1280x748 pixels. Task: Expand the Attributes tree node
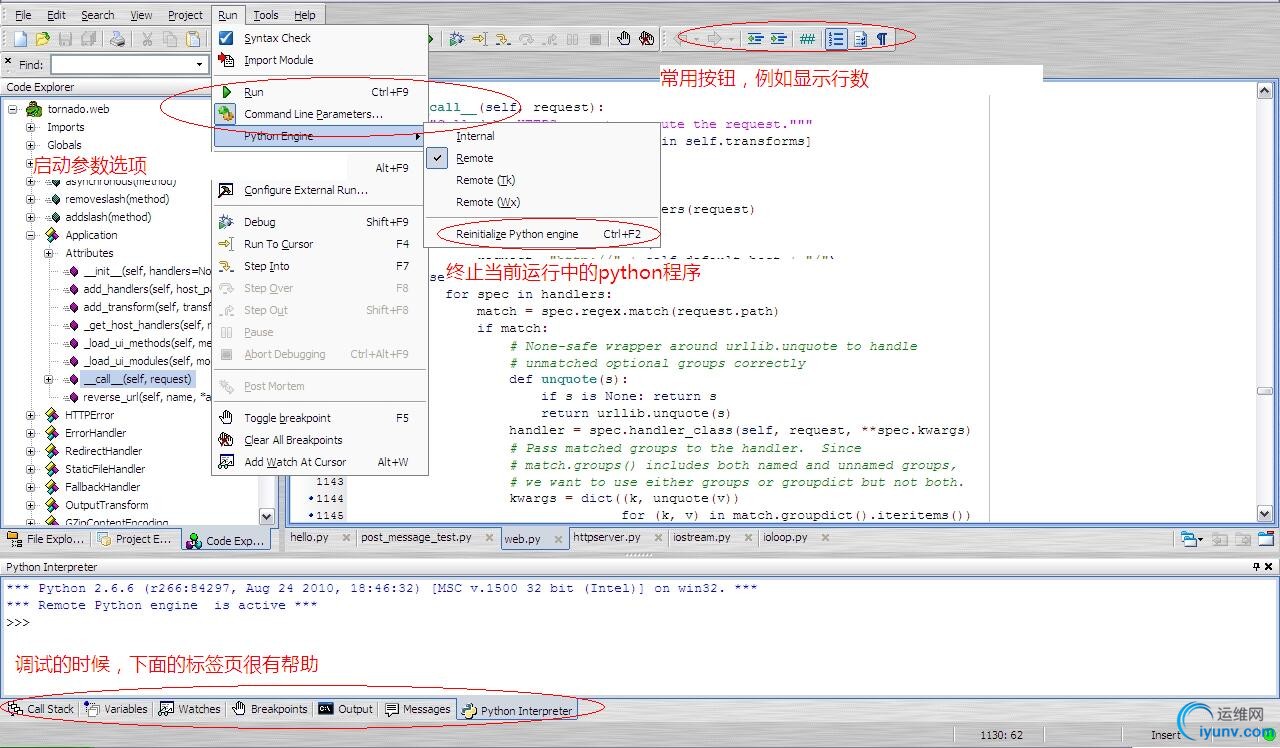[x=49, y=253]
